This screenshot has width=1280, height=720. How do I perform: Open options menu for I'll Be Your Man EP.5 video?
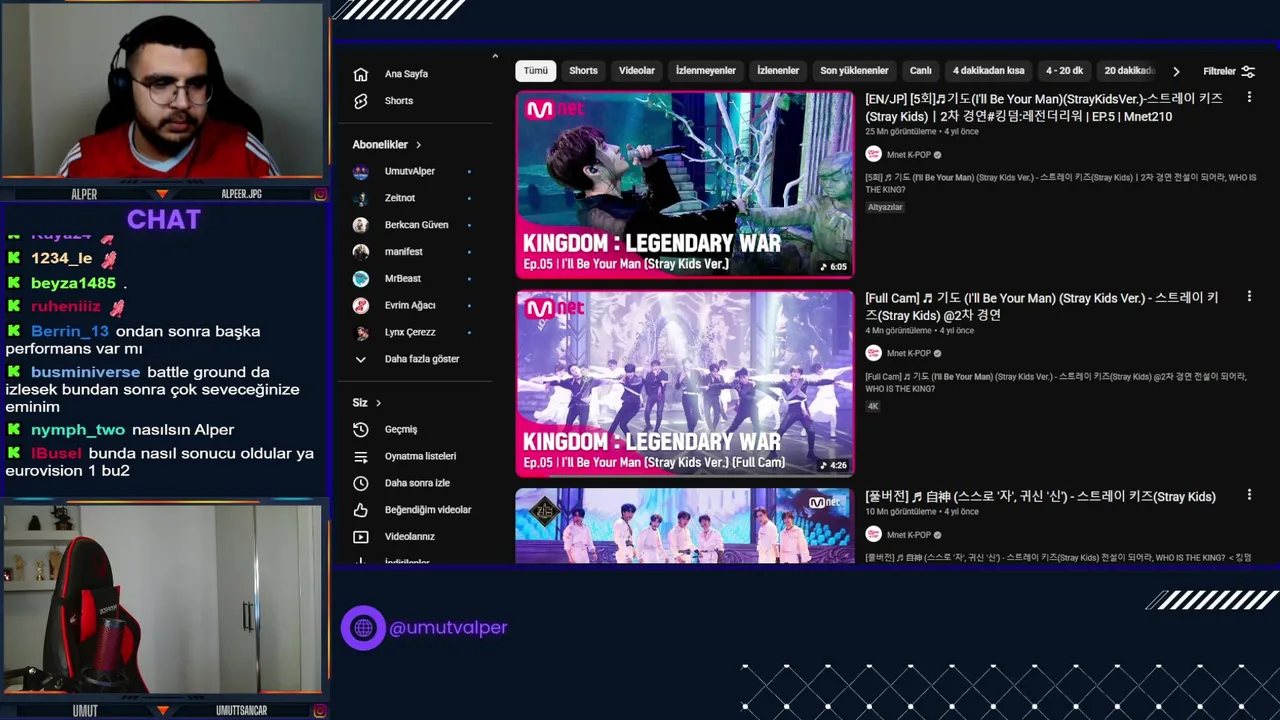(x=1249, y=97)
